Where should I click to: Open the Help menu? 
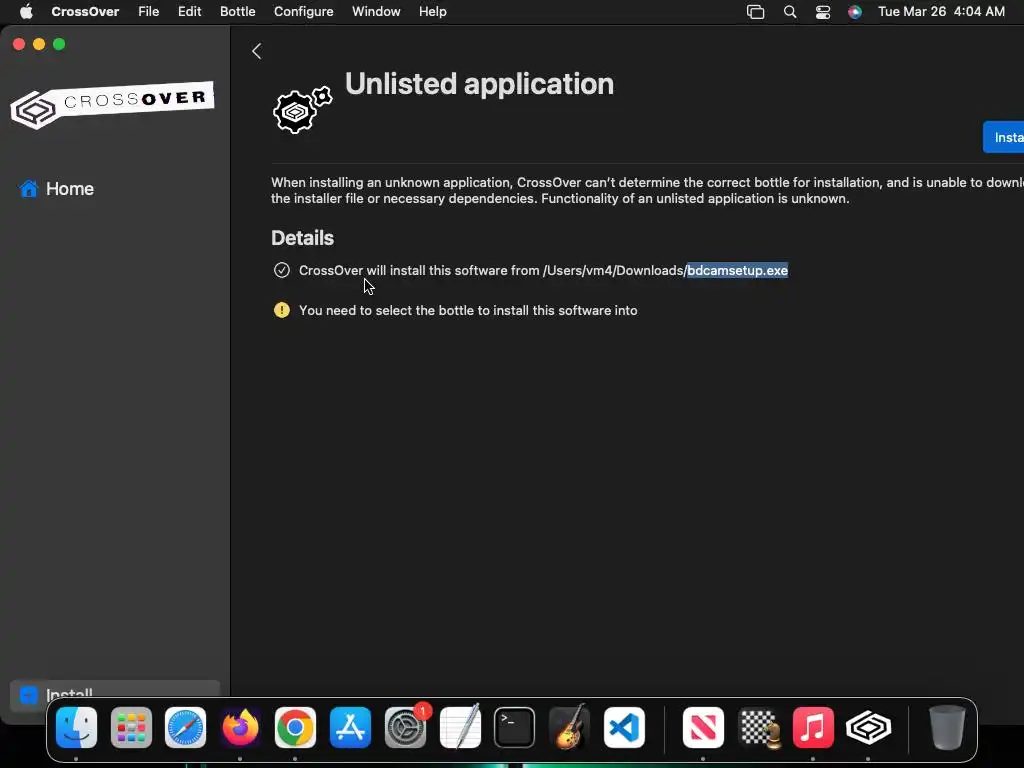click(x=432, y=12)
